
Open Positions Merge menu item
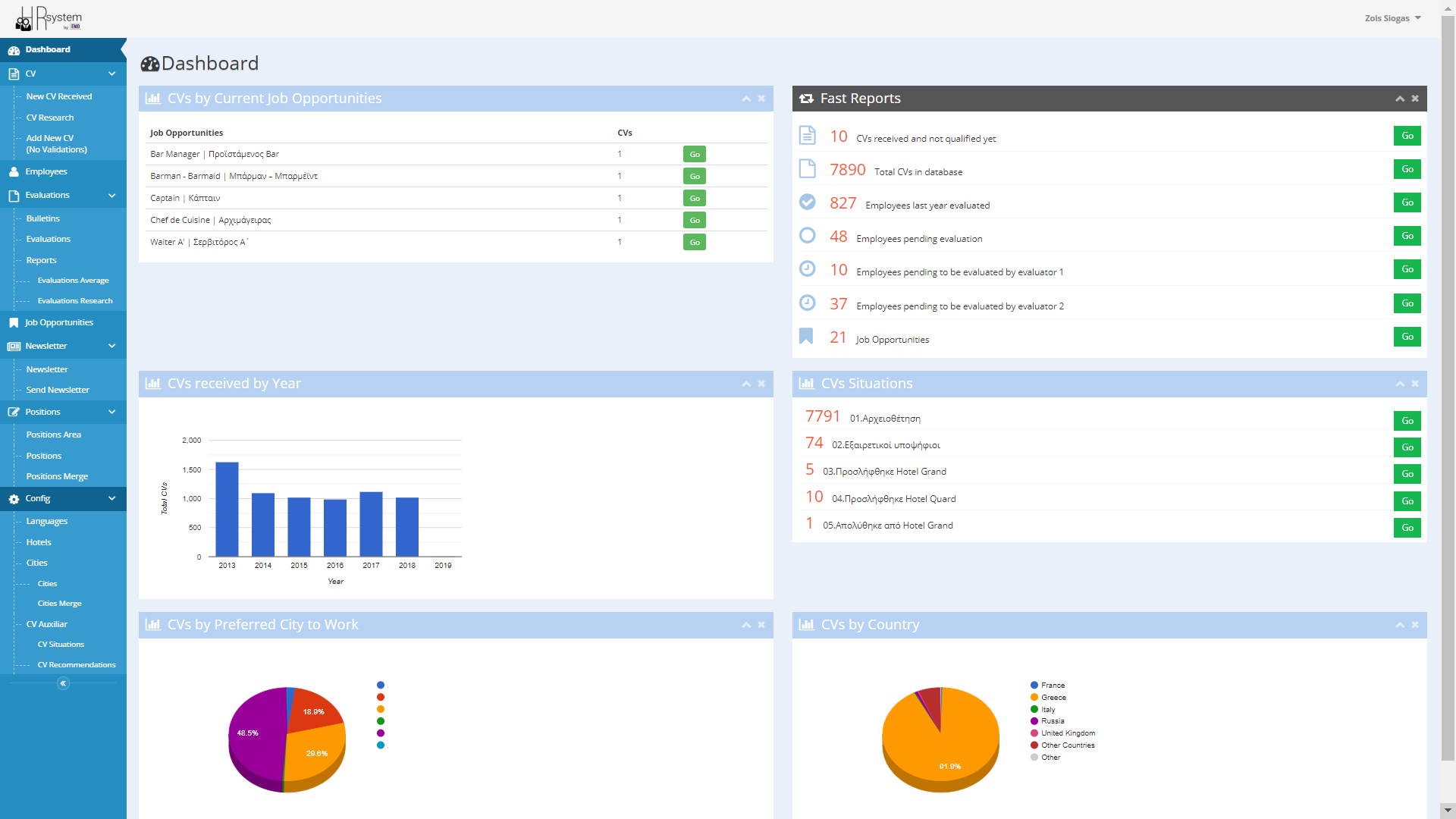[57, 476]
